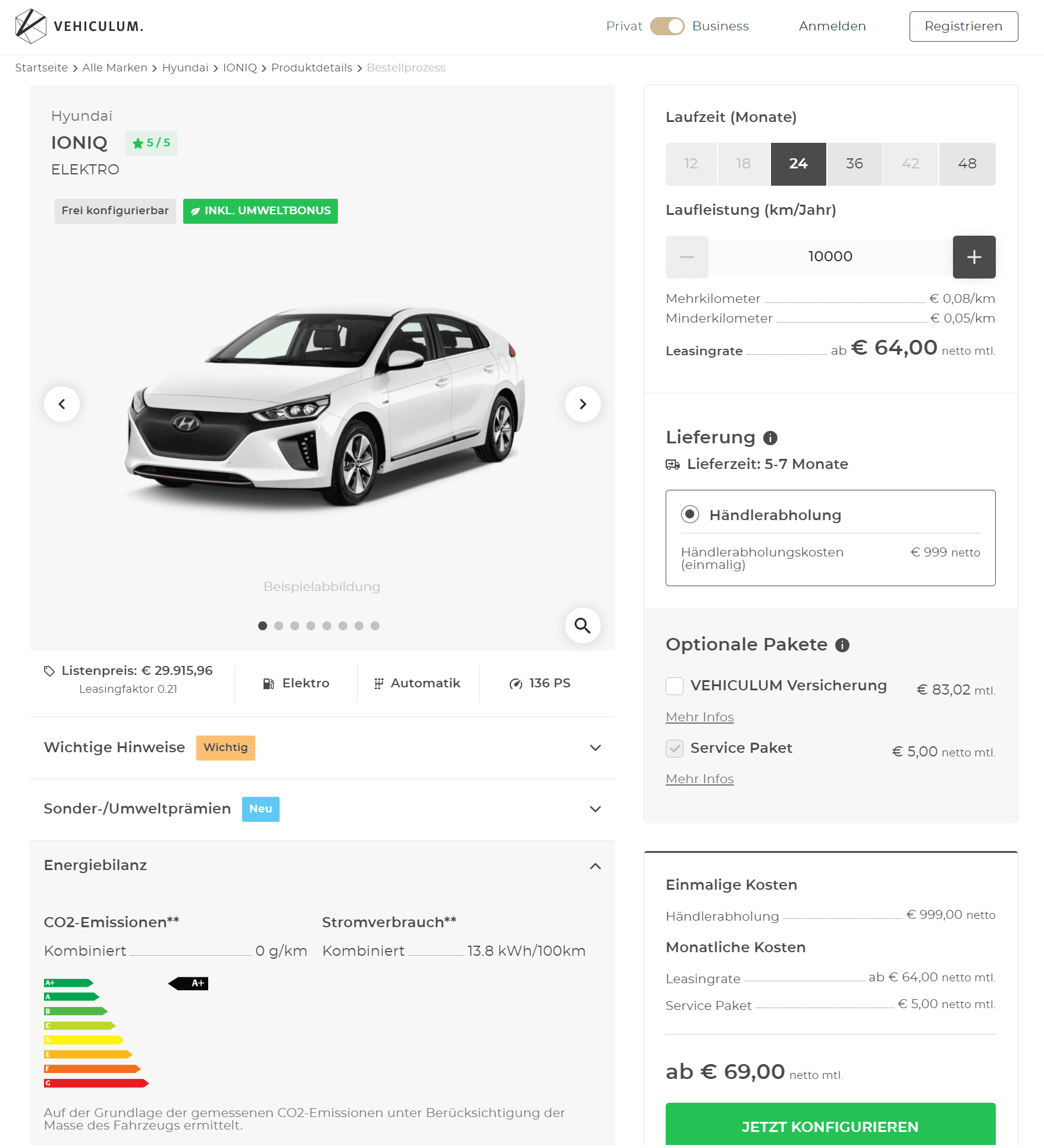Image resolution: width=1044 pixels, height=1148 pixels.
Task: Click the Optionale Pakete info icon
Action: [x=842, y=645]
